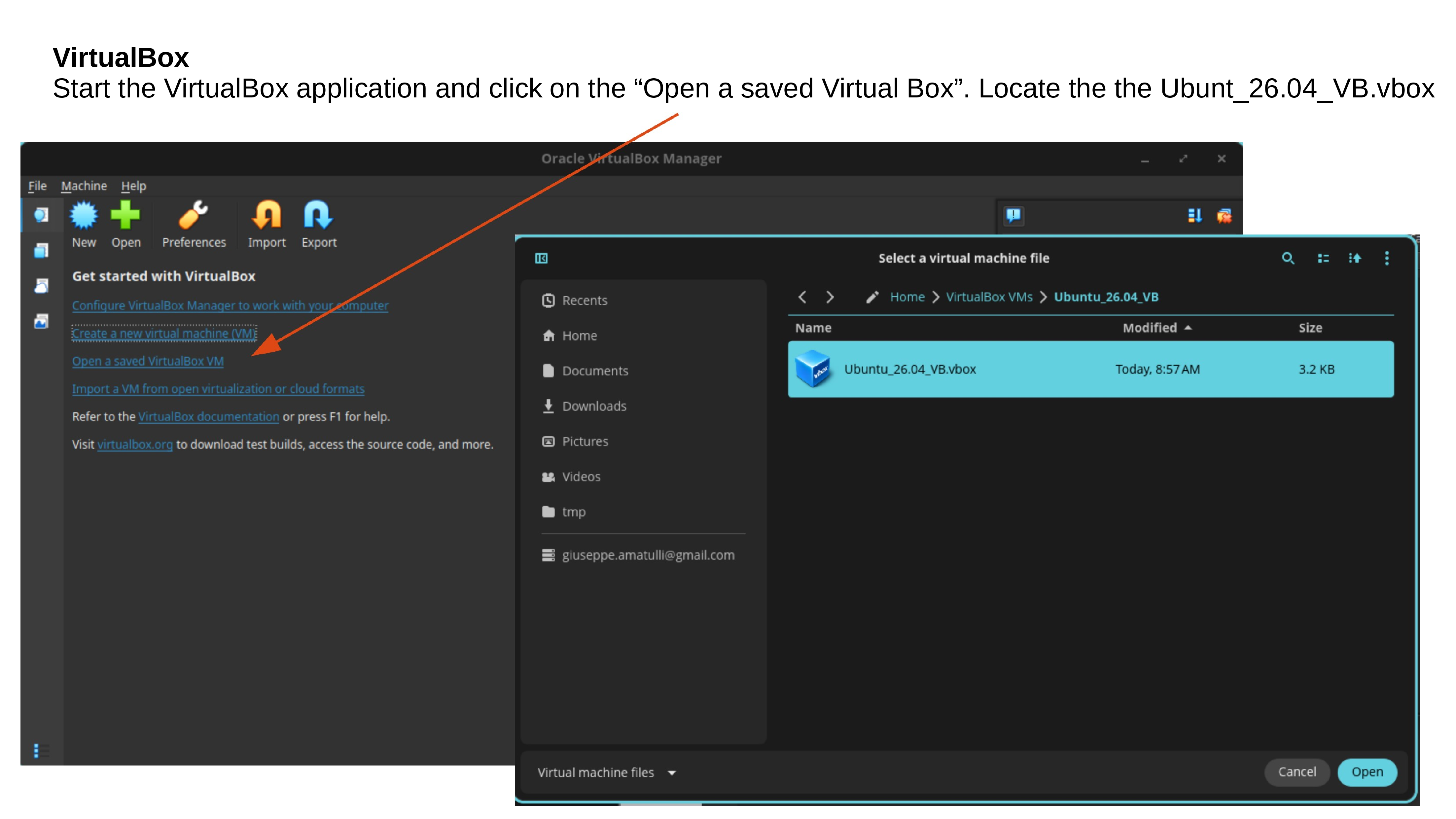The image size is (1456, 819).
Task: Open the file dialog sort options icon
Action: coord(1355,258)
